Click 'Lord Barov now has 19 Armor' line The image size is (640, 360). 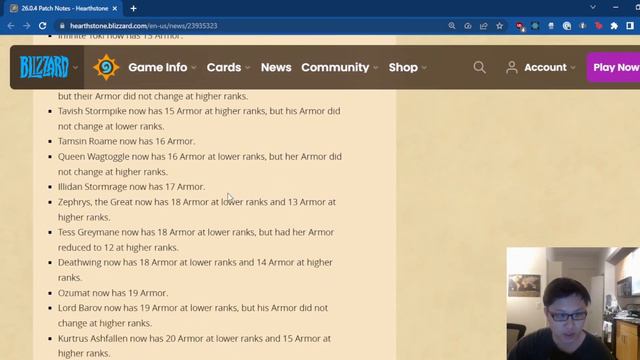[x=193, y=315]
